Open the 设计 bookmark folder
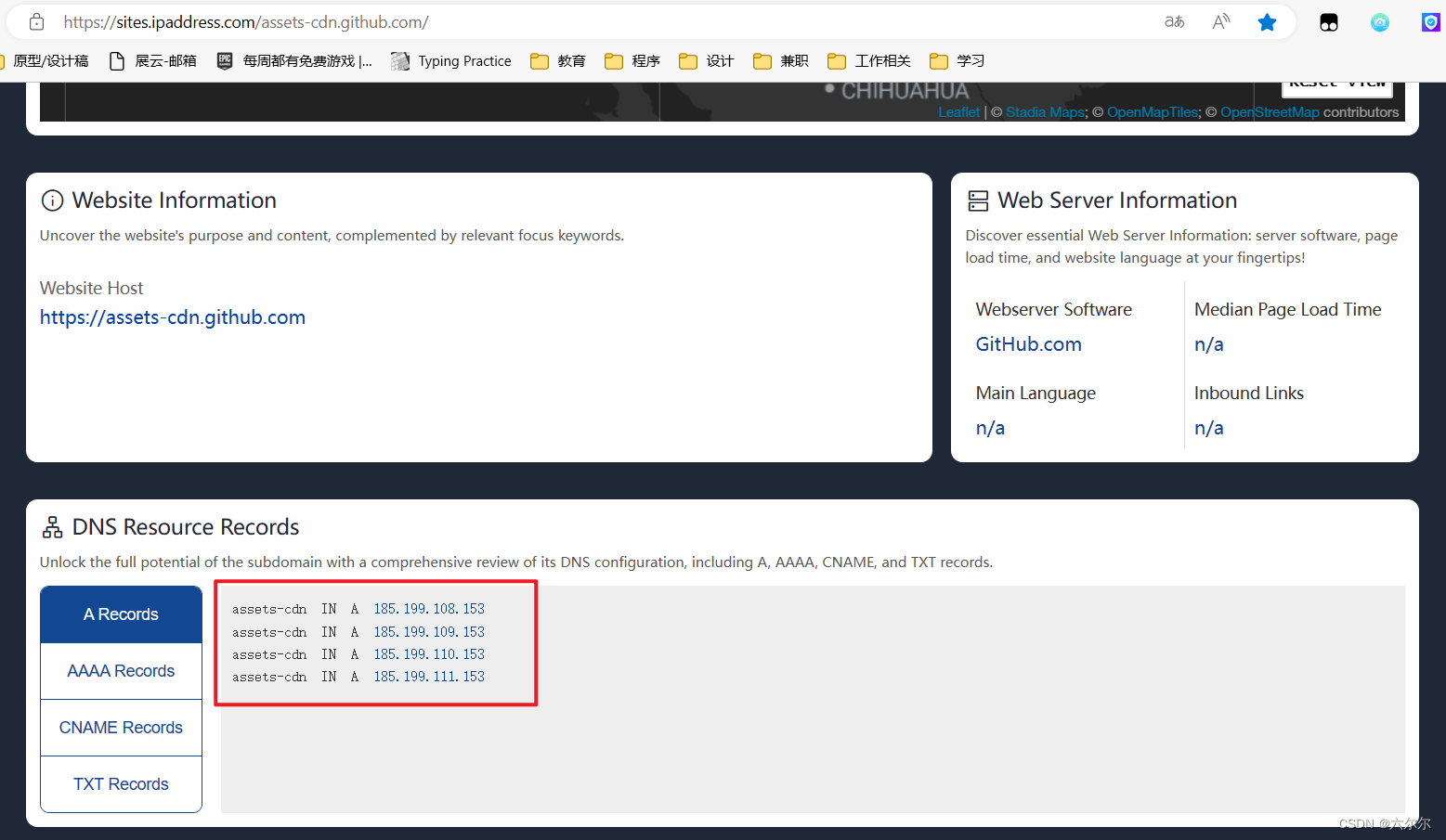The height and width of the screenshot is (840, 1446). click(707, 61)
